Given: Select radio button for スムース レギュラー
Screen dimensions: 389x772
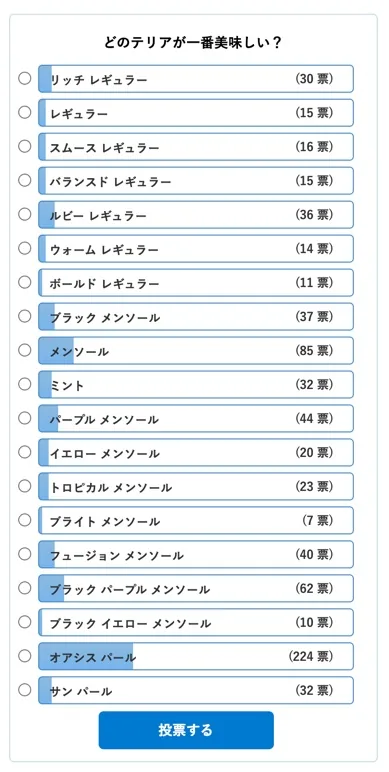Looking at the screenshot, I should point(25,146).
